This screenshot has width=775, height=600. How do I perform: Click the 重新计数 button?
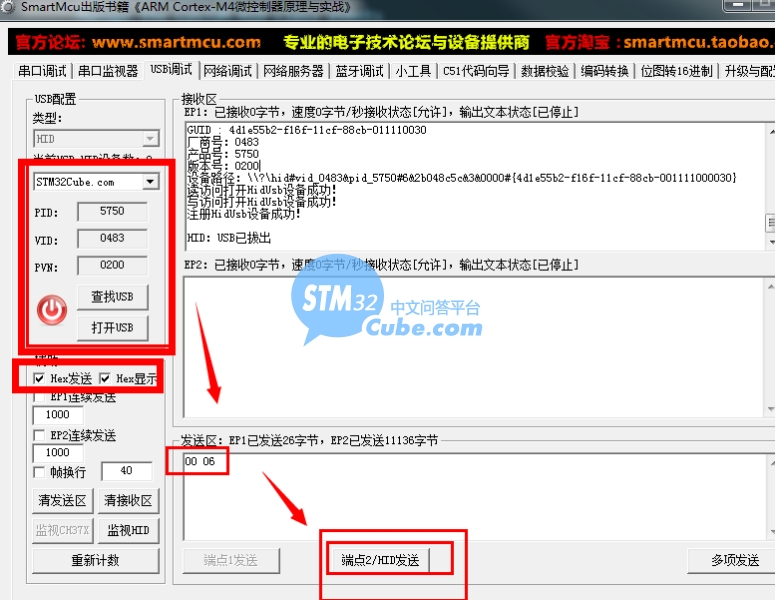click(96, 560)
